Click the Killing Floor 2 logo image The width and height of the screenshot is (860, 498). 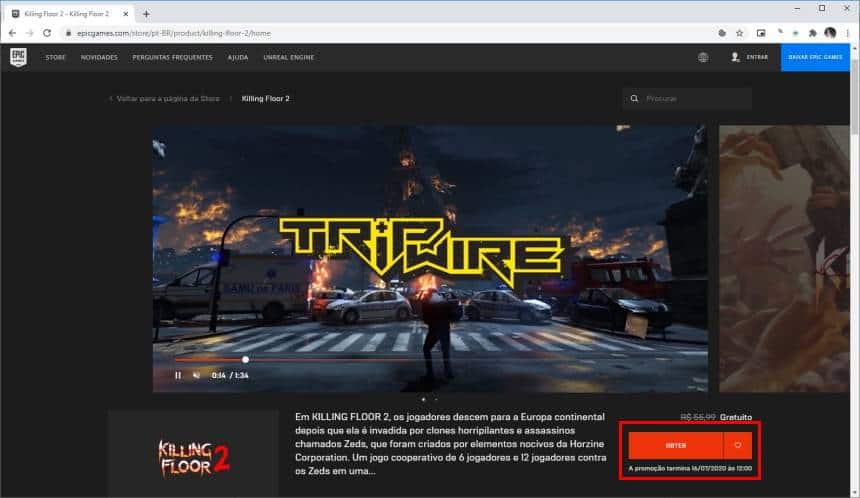[194, 459]
